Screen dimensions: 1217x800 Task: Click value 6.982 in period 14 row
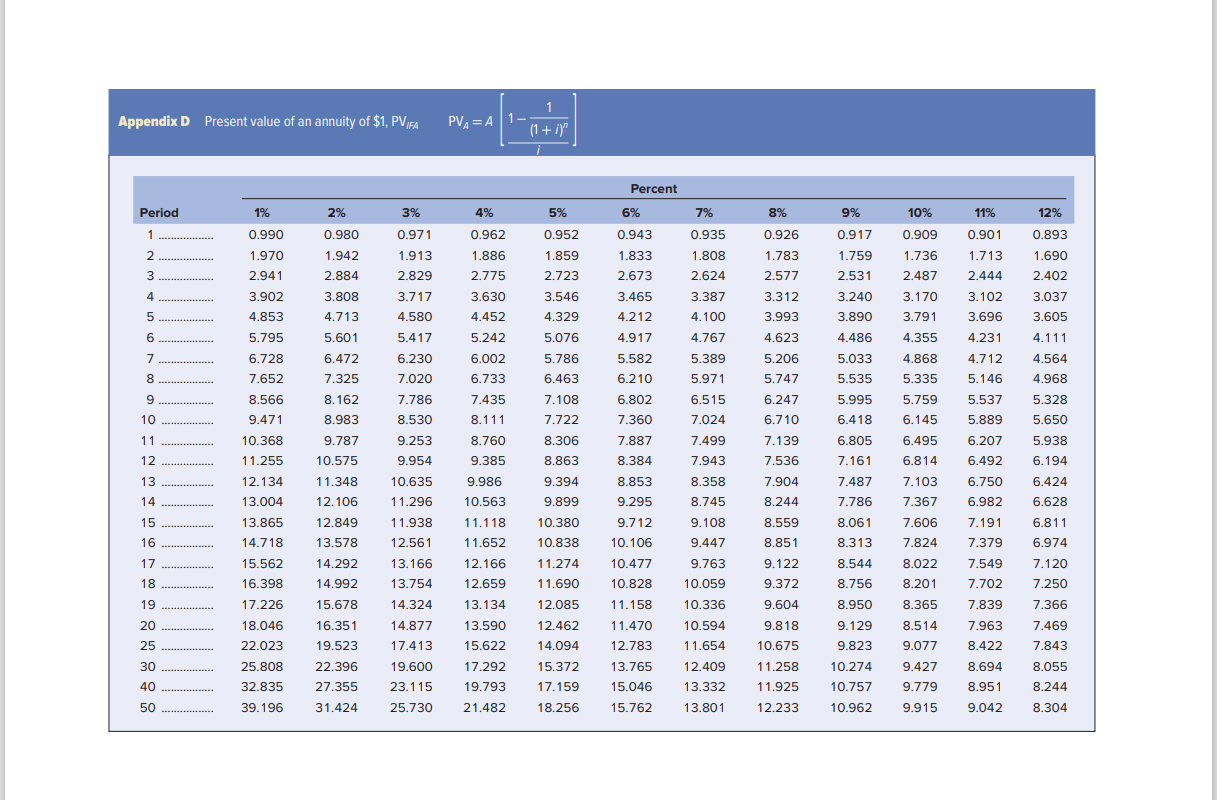pos(985,502)
